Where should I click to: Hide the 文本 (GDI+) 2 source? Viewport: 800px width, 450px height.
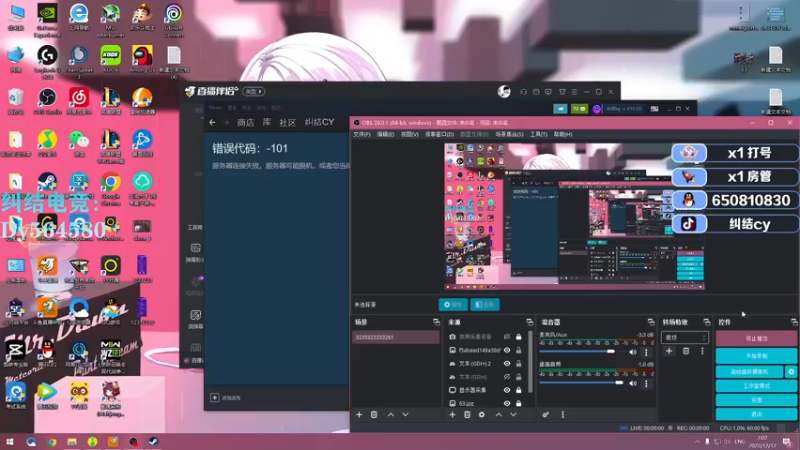tap(507, 364)
